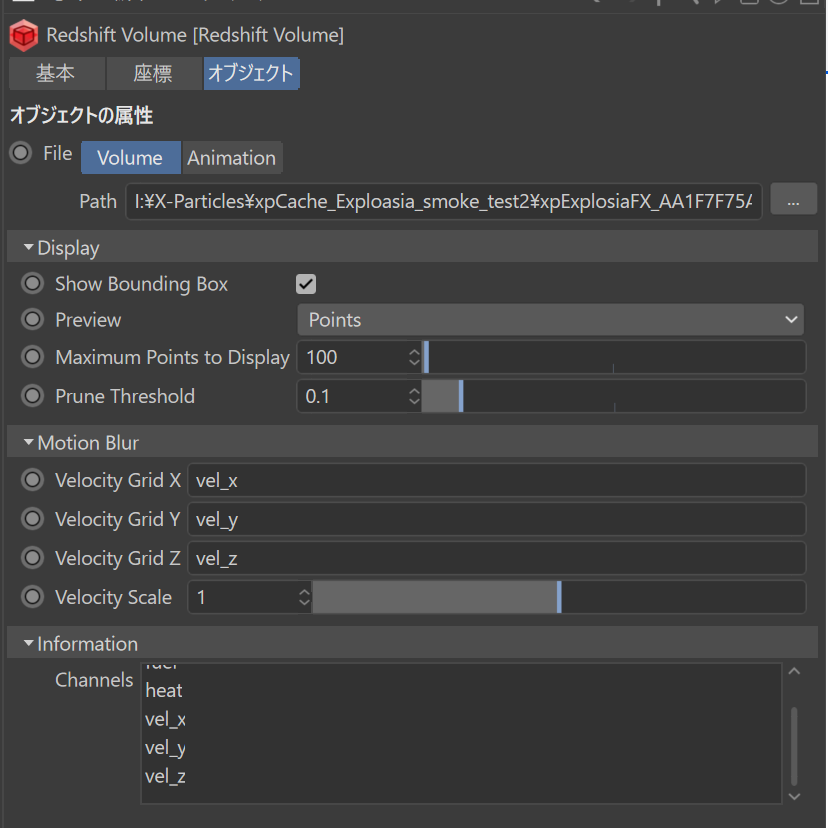Viewport: 828px width, 828px height.
Task: Click the Path input field
Action: (444, 201)
